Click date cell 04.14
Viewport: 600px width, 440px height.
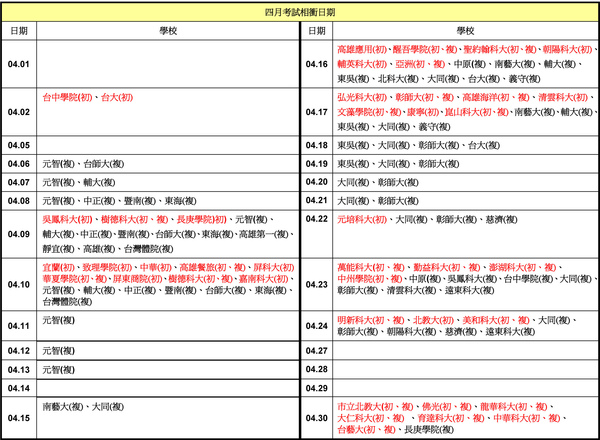(19, 388)
